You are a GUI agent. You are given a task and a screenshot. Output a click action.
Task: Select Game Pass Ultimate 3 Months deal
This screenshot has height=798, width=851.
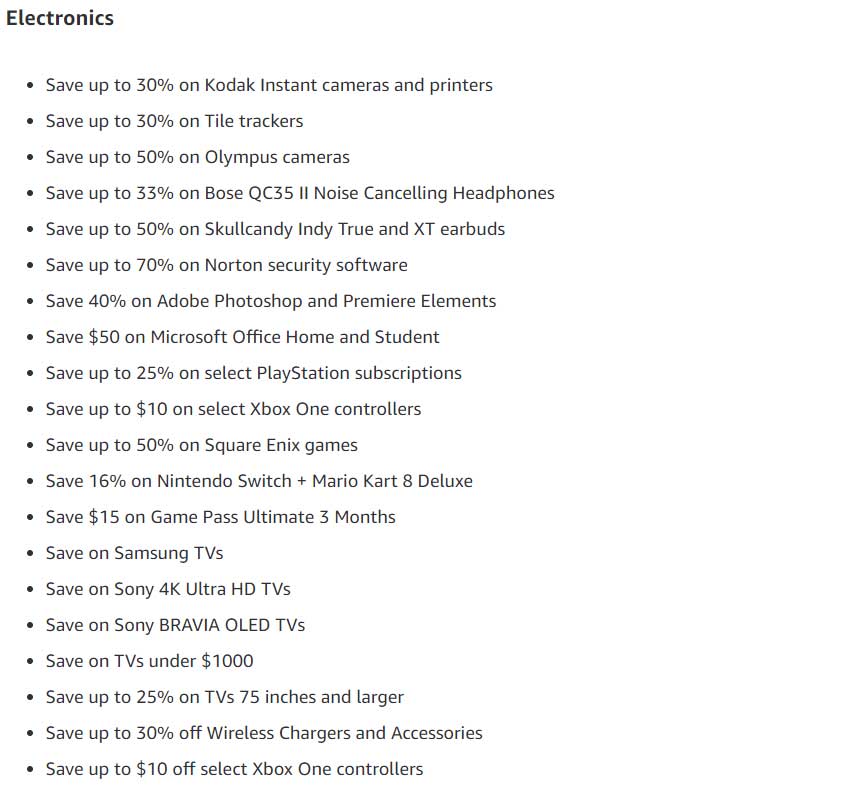tap(220, 517)
